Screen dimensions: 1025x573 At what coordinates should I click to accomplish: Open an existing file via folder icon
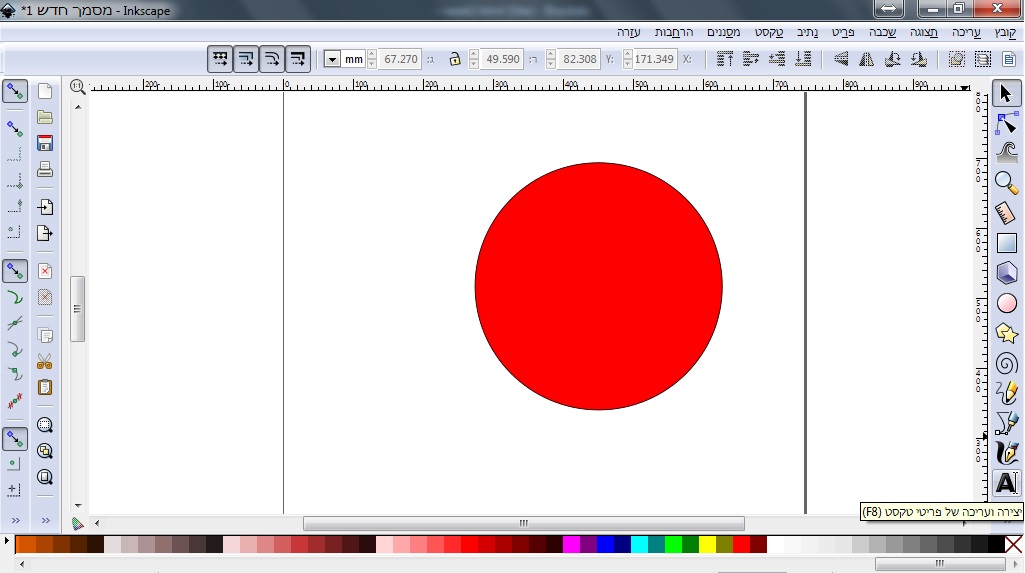tap(44, 118)
